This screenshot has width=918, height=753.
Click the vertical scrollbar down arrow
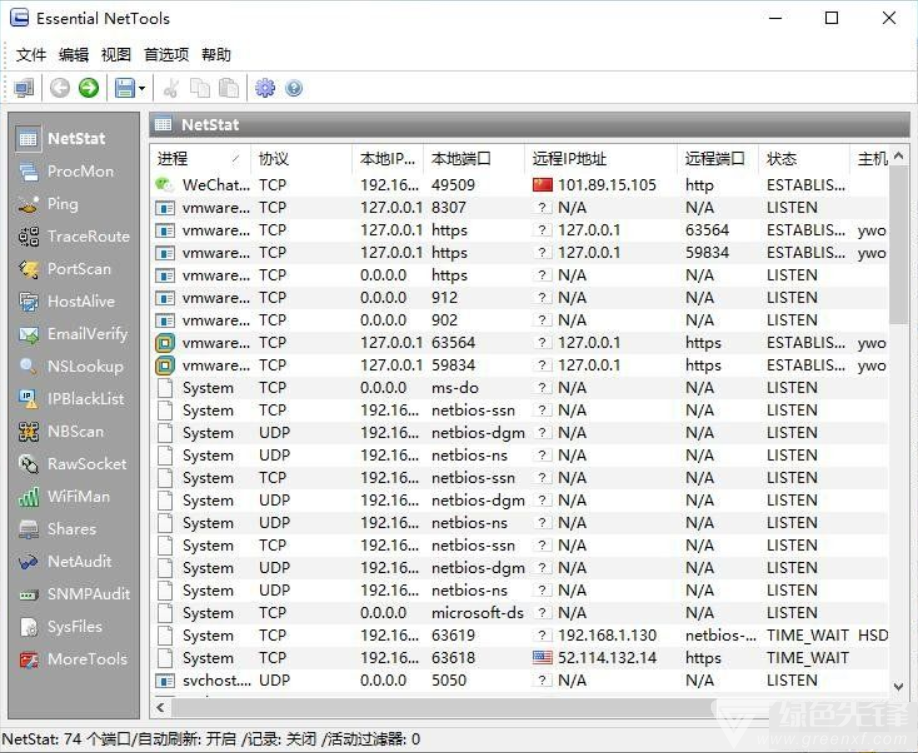click(899, 687)
